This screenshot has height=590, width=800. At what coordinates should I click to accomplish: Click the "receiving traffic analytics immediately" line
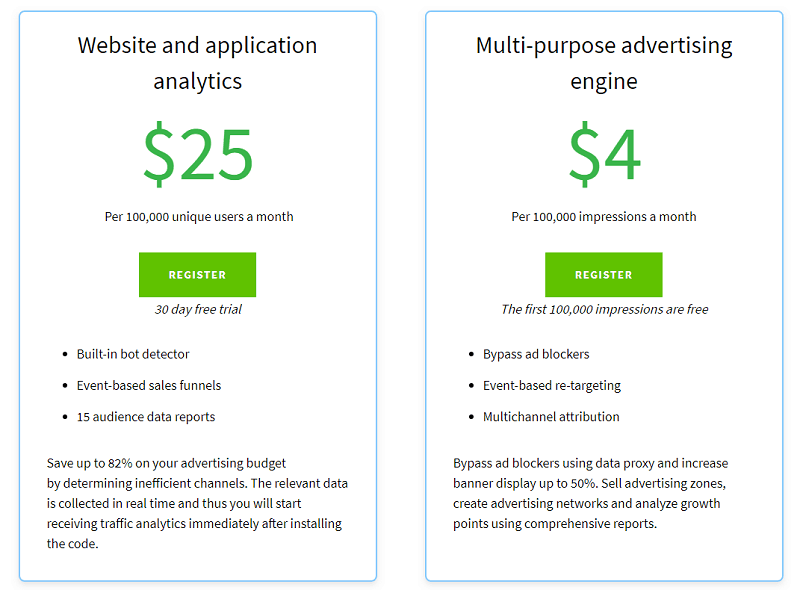(194, 524)
